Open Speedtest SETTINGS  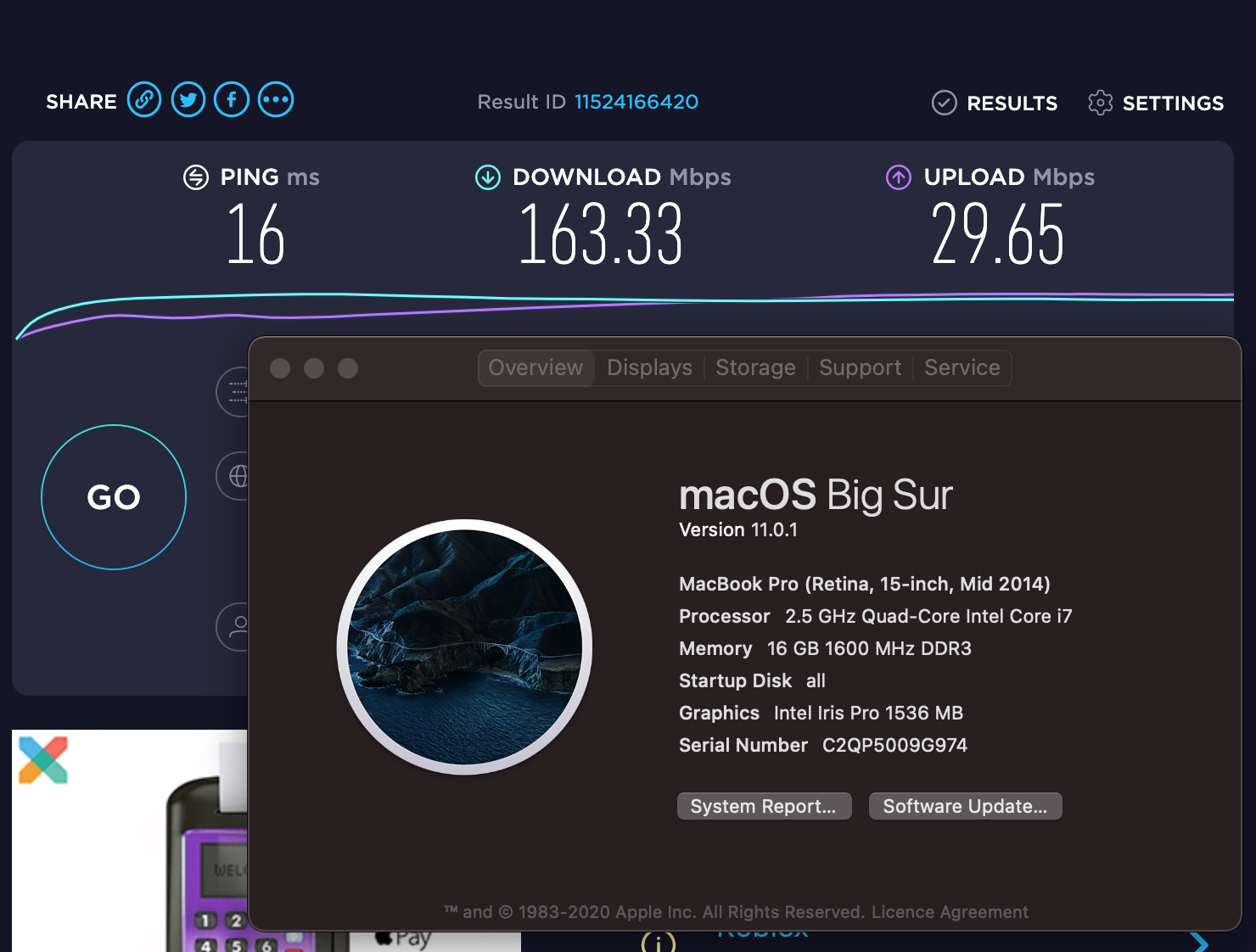(1156, 103)
